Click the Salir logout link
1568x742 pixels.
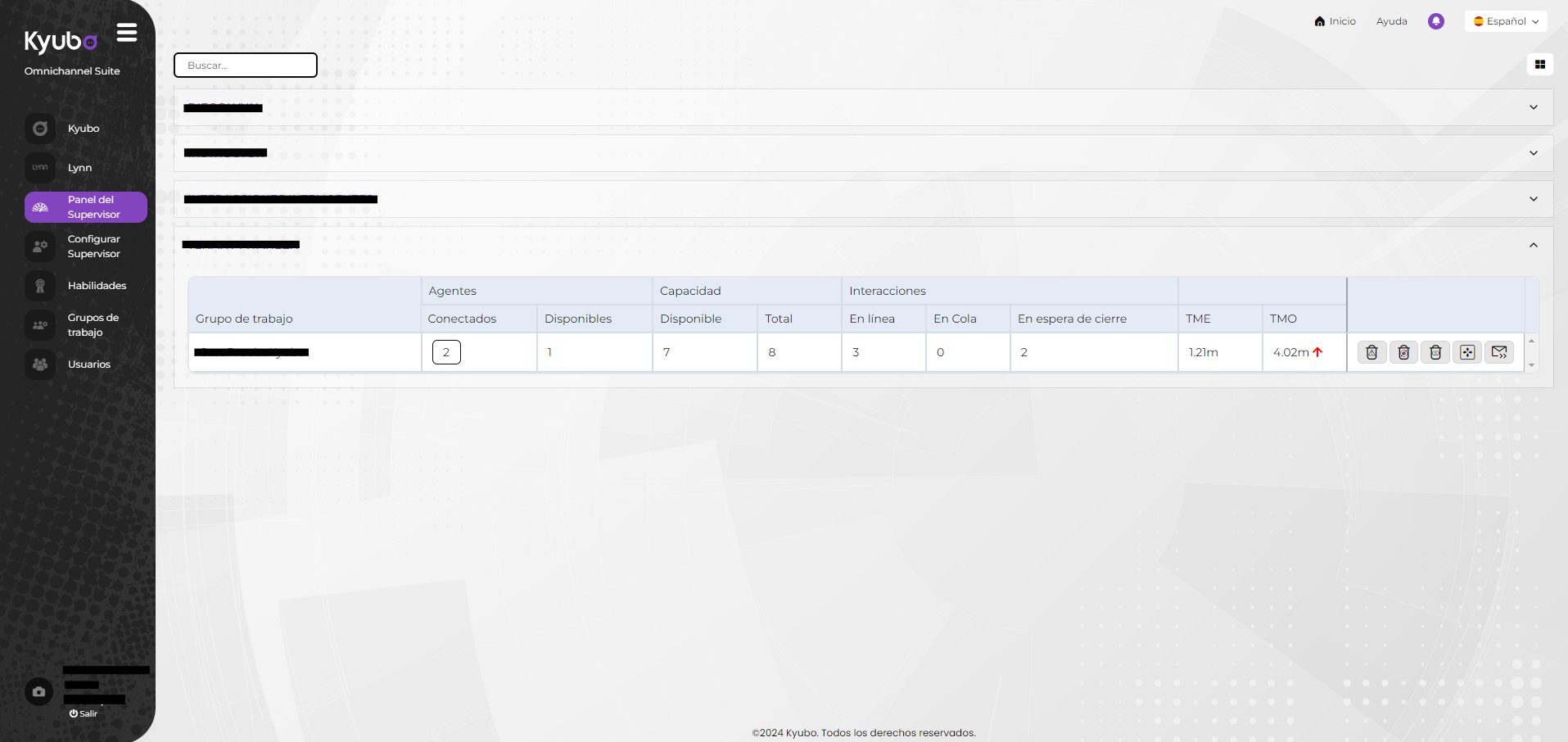point(84,713)
